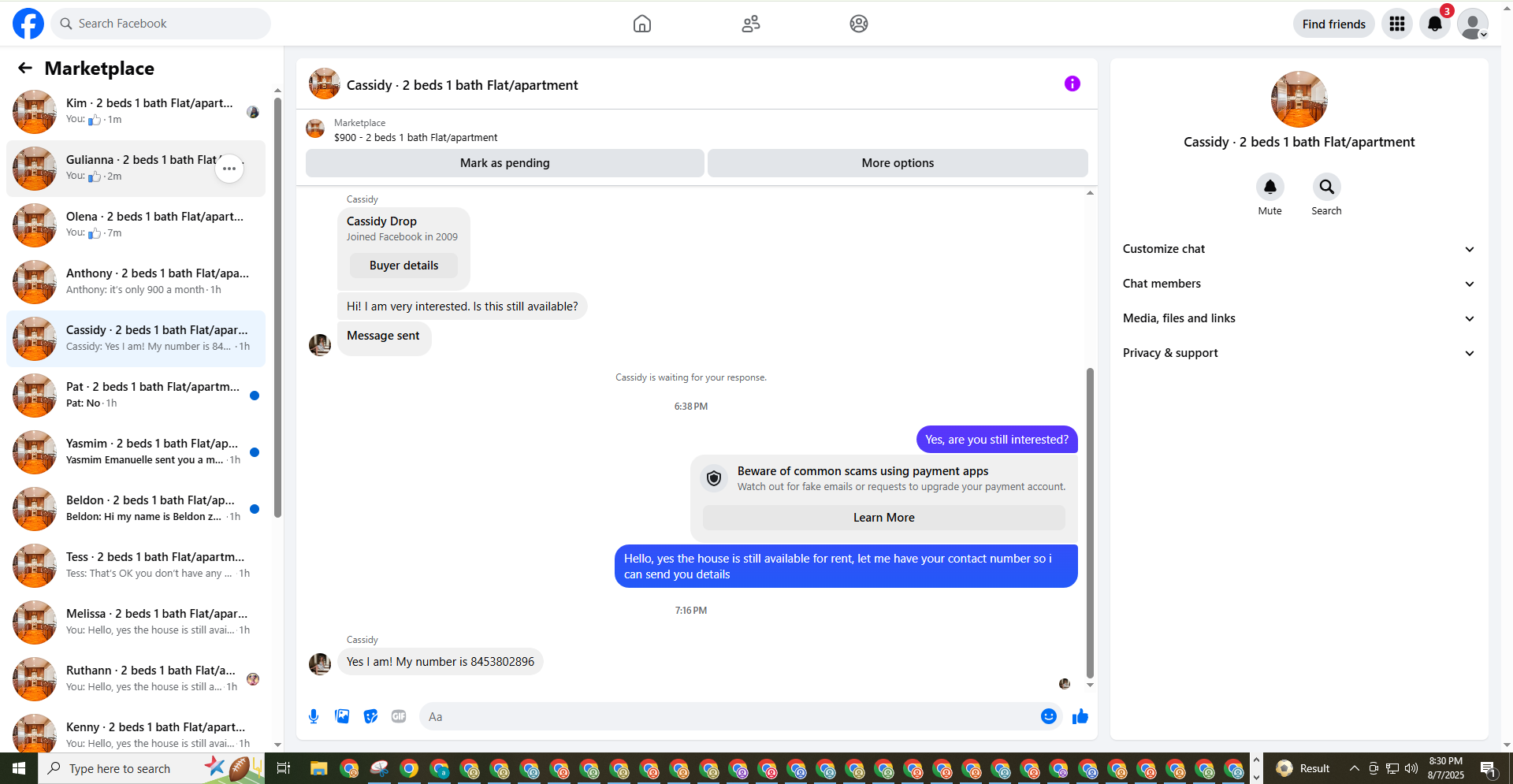The width and height of the screenshot is (1513, 784).
Task: Open volume control in system tray
Action: coord(1411,768)
